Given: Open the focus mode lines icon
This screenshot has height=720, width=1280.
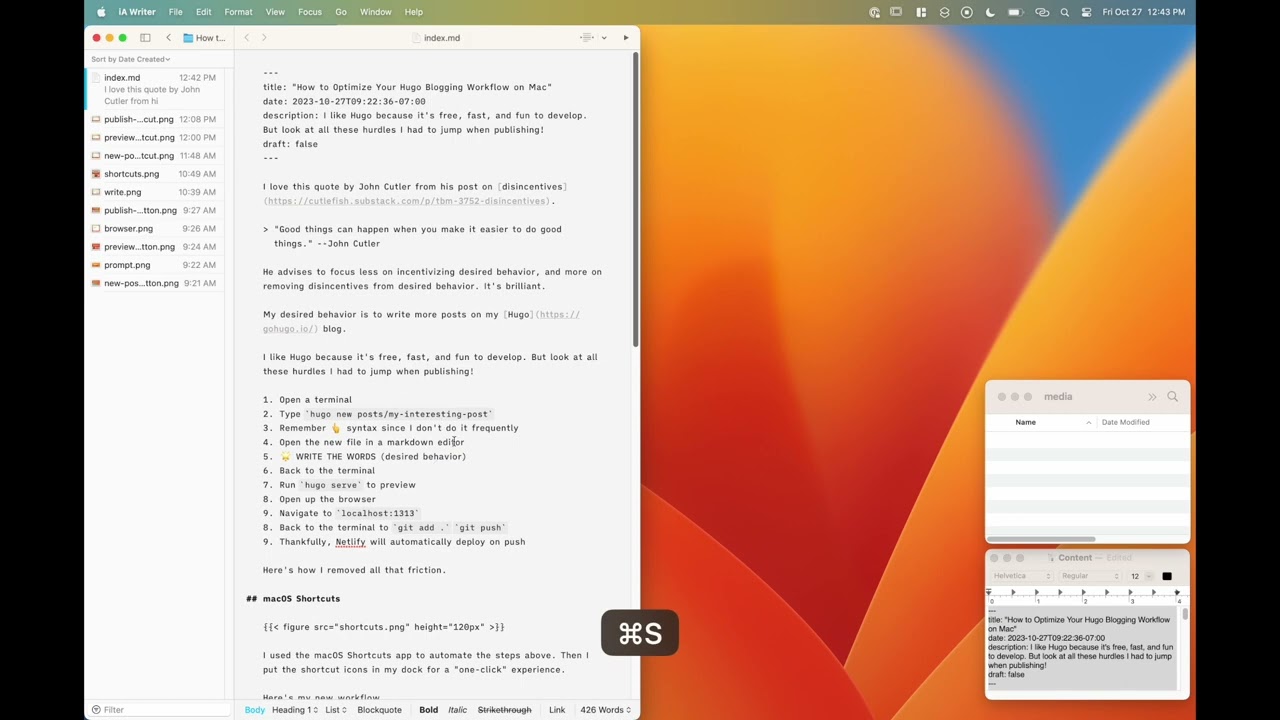Looking at the screenshot, I should coord(588,38).
